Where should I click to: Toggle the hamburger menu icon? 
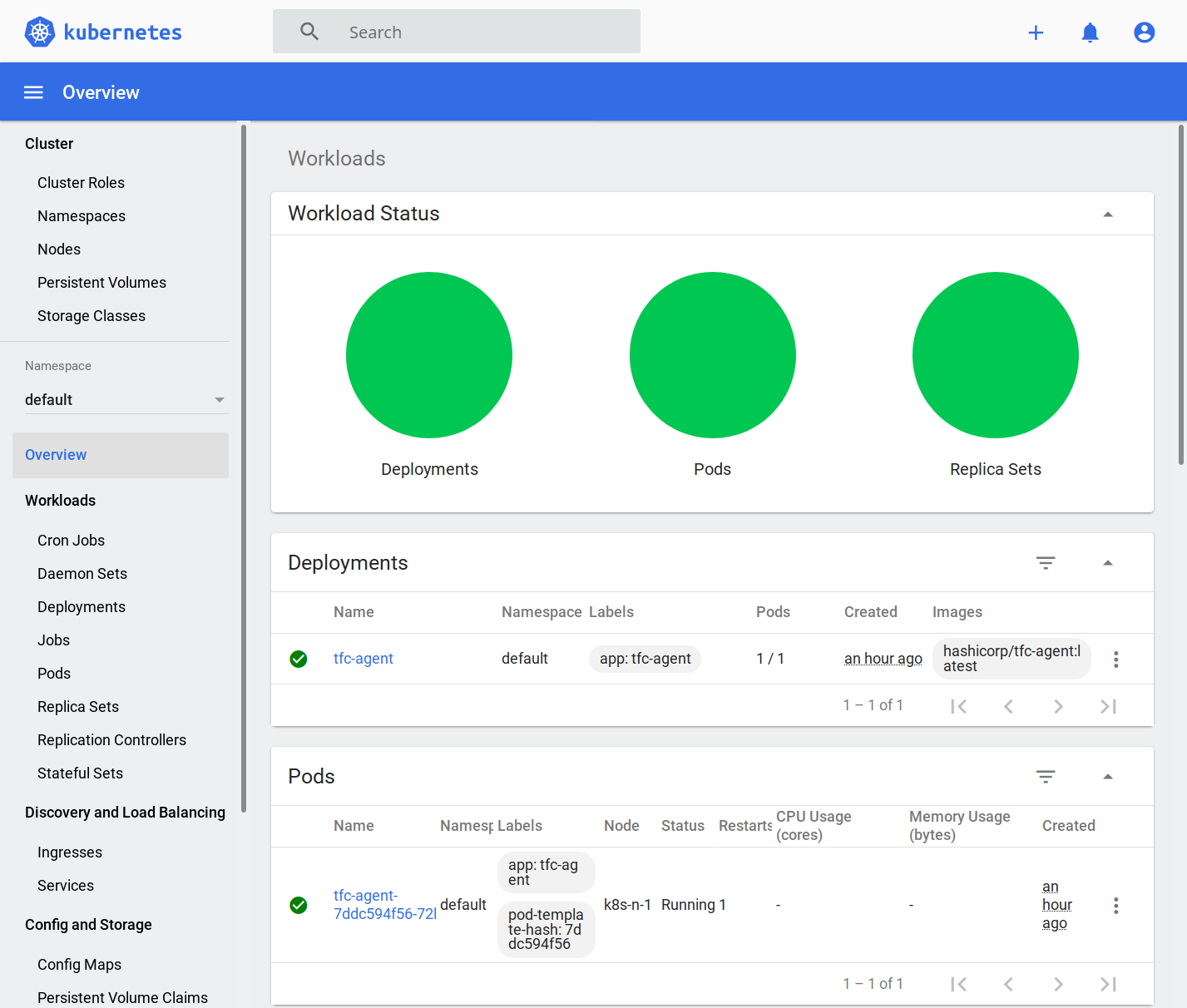pyautogui.click(x=33, y=92)
